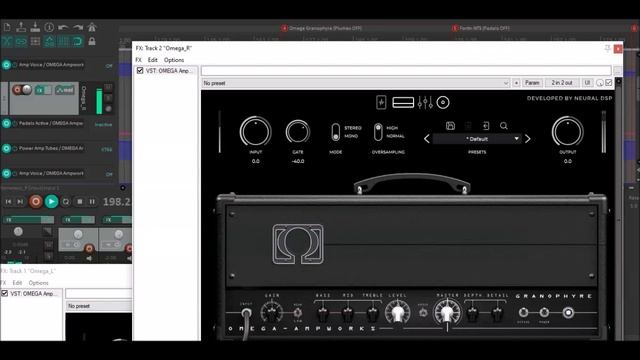Click the Output knob in plugin
Screen dimensions: 640x360
pos(567,132)
